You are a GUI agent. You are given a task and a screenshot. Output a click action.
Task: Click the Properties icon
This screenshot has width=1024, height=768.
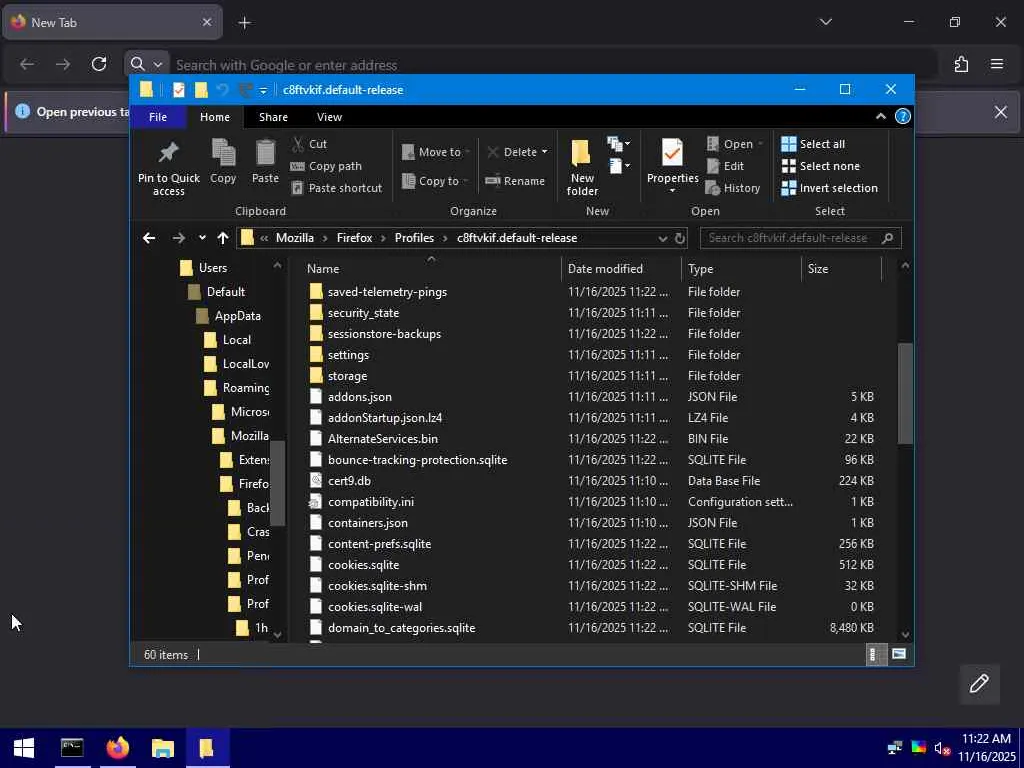(672, 153)
